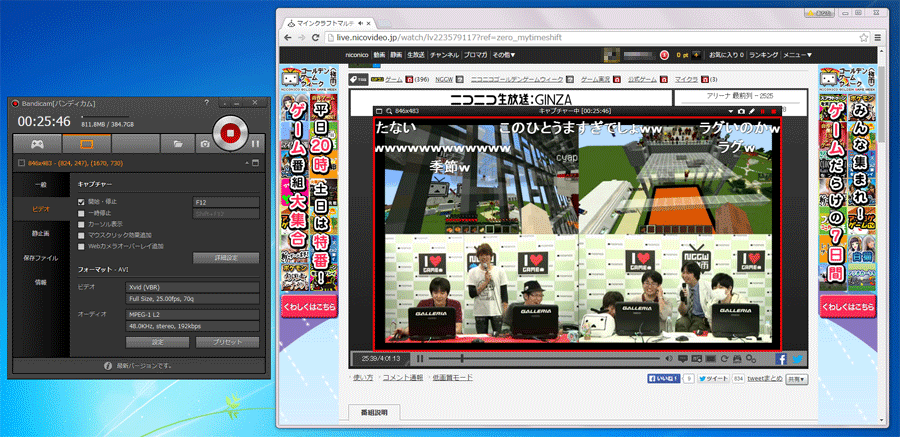Open Bandicam output folder icon
Image resolution: width=900 pixels, height=437 pixels.
tap(179, 144)
